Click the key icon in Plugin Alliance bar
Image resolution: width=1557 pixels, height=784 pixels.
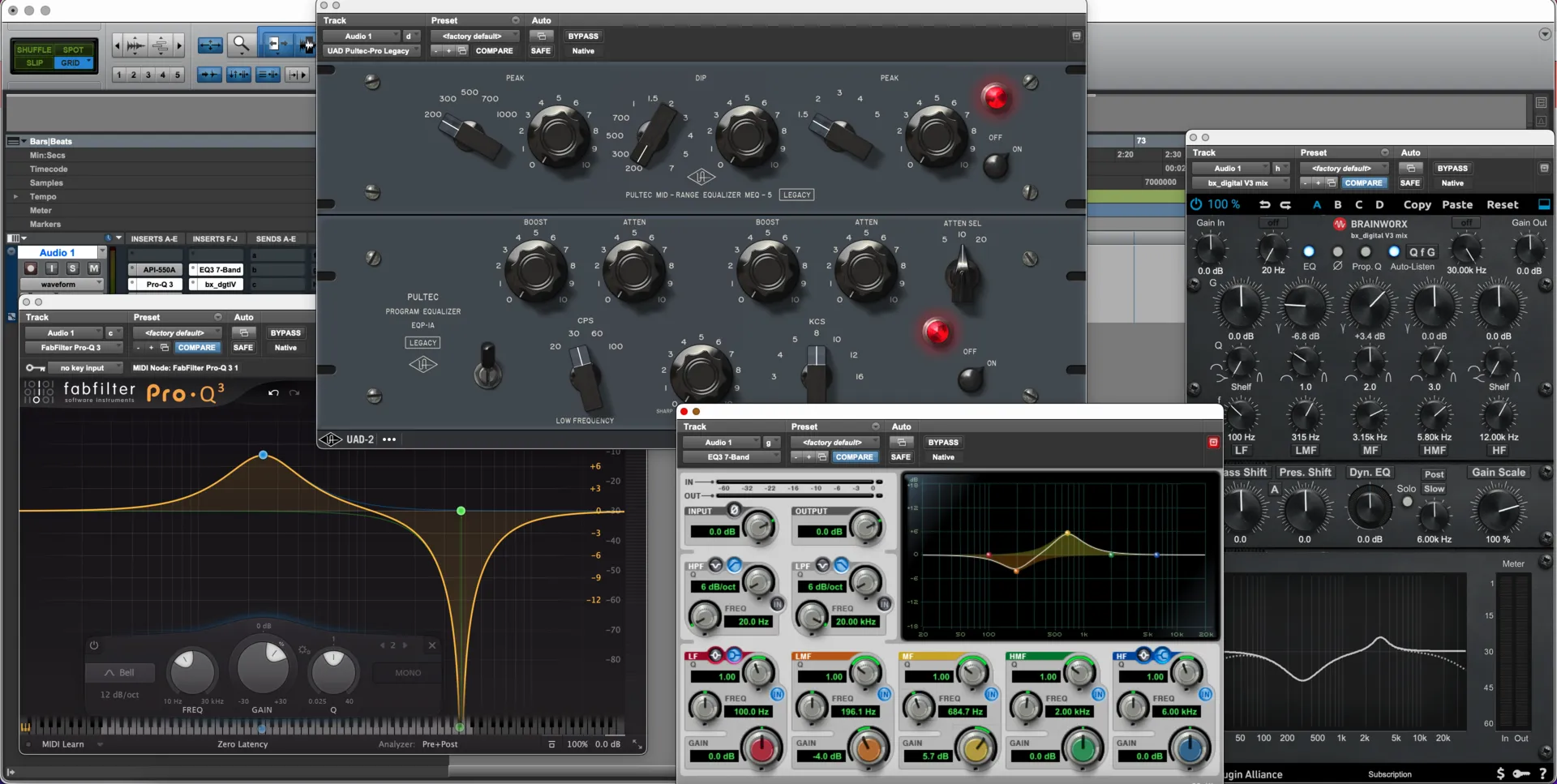click(1521, 773)
